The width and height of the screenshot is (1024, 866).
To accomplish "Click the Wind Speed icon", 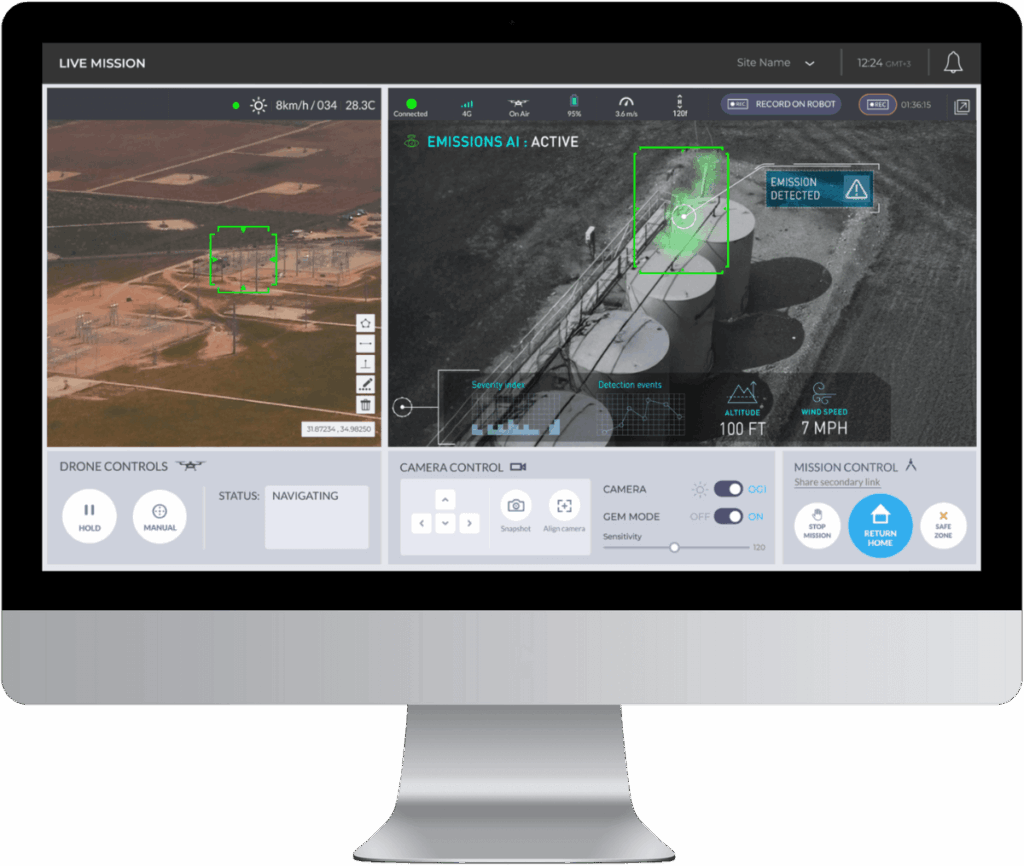I will click(823, 393).
